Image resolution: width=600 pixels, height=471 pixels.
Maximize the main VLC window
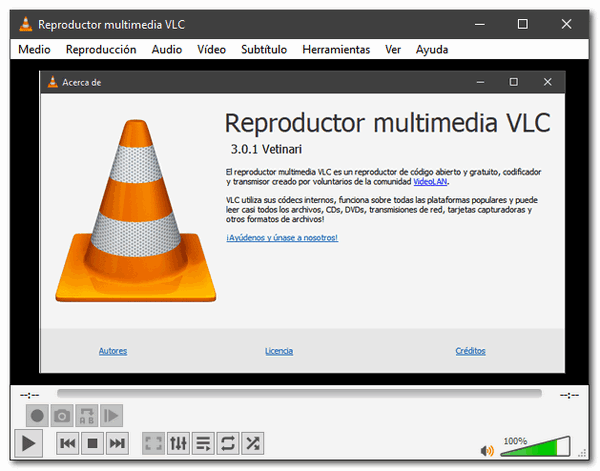[x=523, y=24]
